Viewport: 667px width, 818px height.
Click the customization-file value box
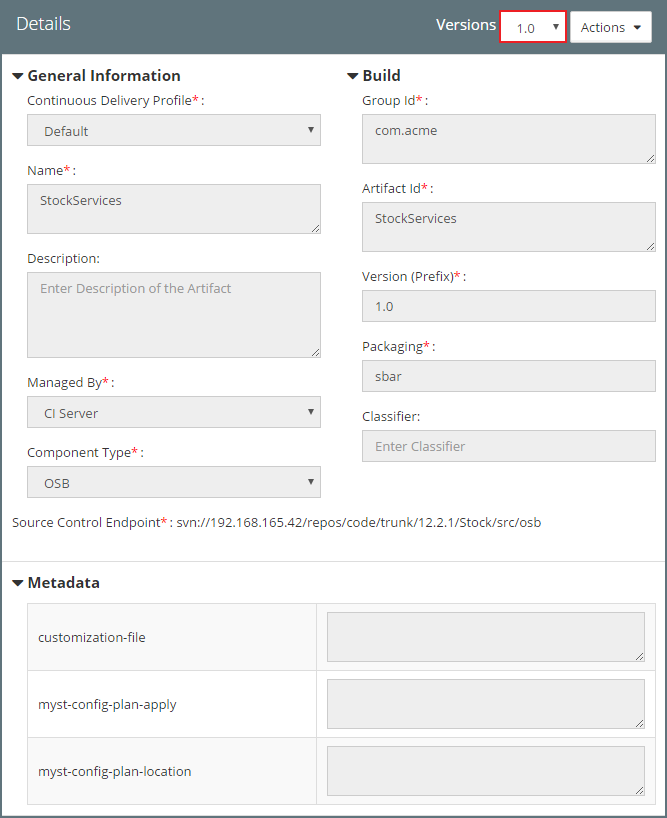[x=485, y=637]
